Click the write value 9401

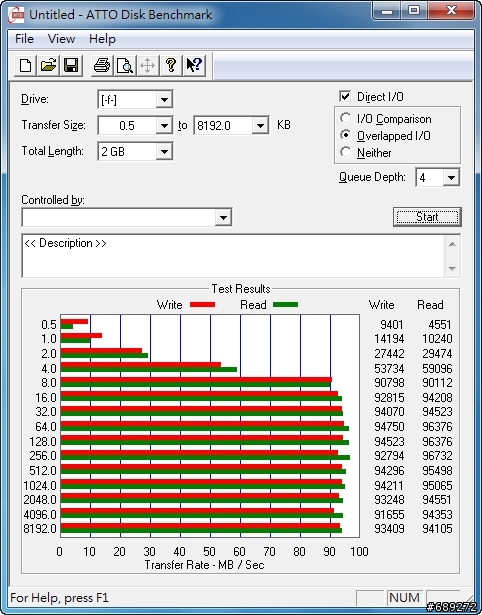(391, 325)
